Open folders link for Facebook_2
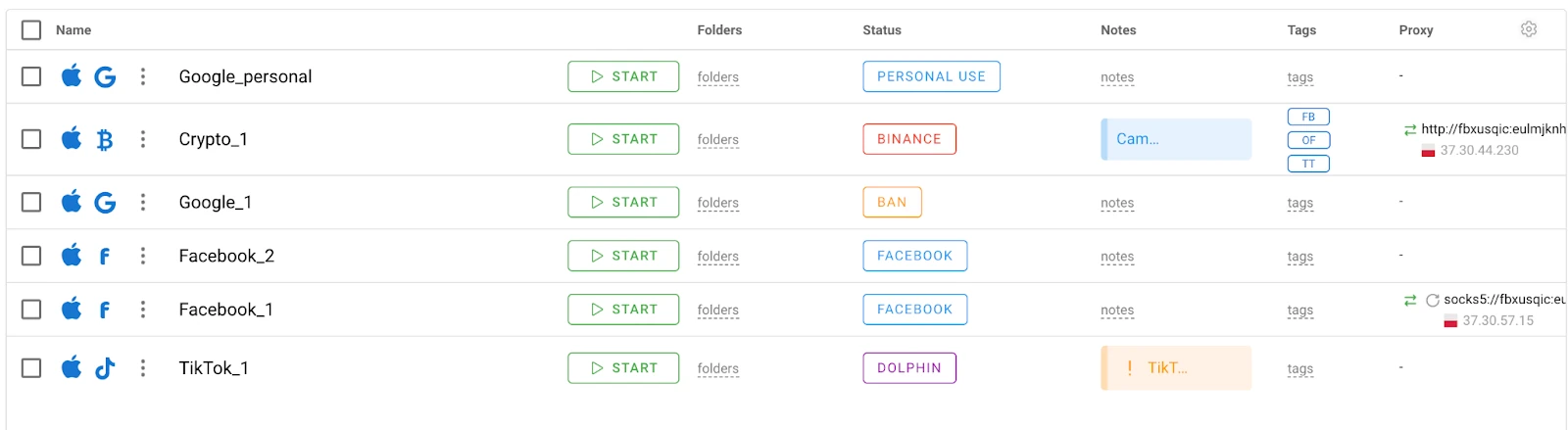1568x430 pixels. coord(718,257)
